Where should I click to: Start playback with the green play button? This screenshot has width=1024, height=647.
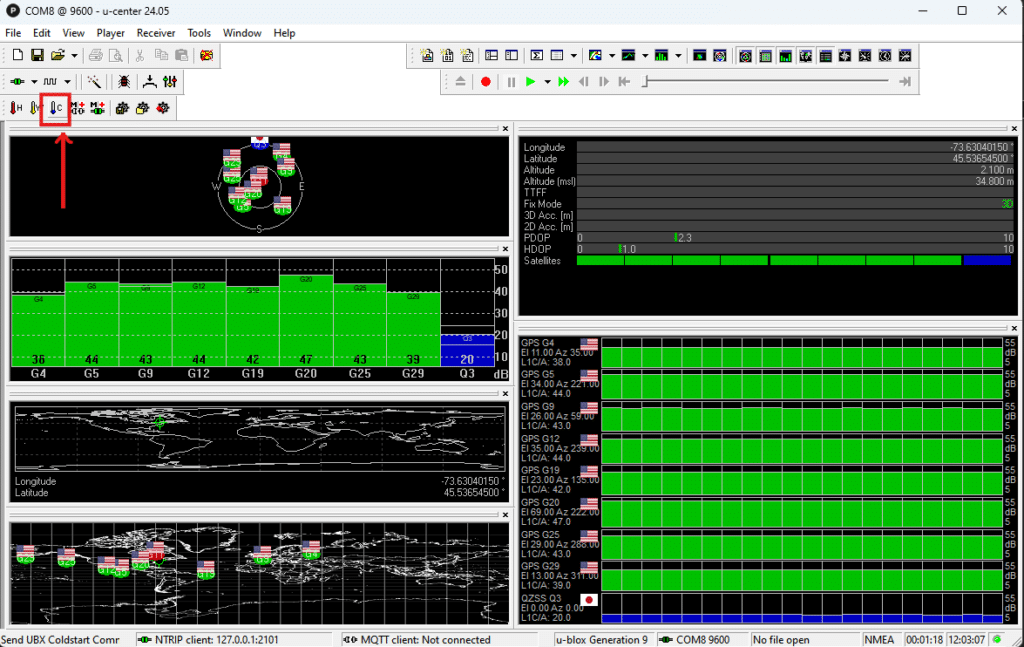click(530, 82)
